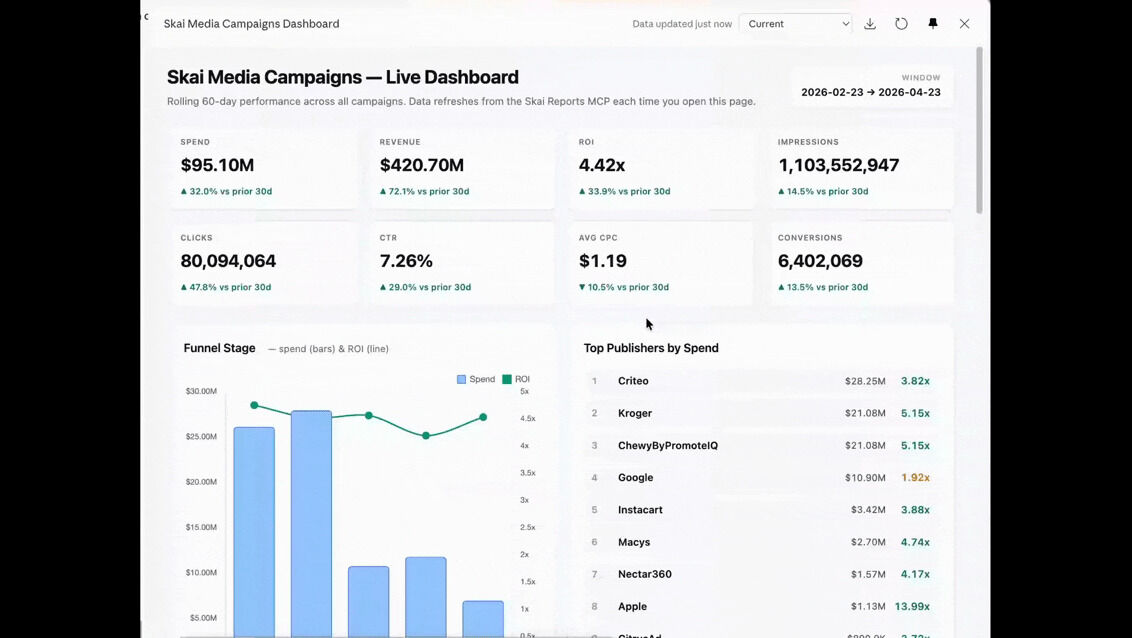Screen dimensions: 1132x638
Task: Click the 1.92x ROI value for Google
Action: point(915,478)
